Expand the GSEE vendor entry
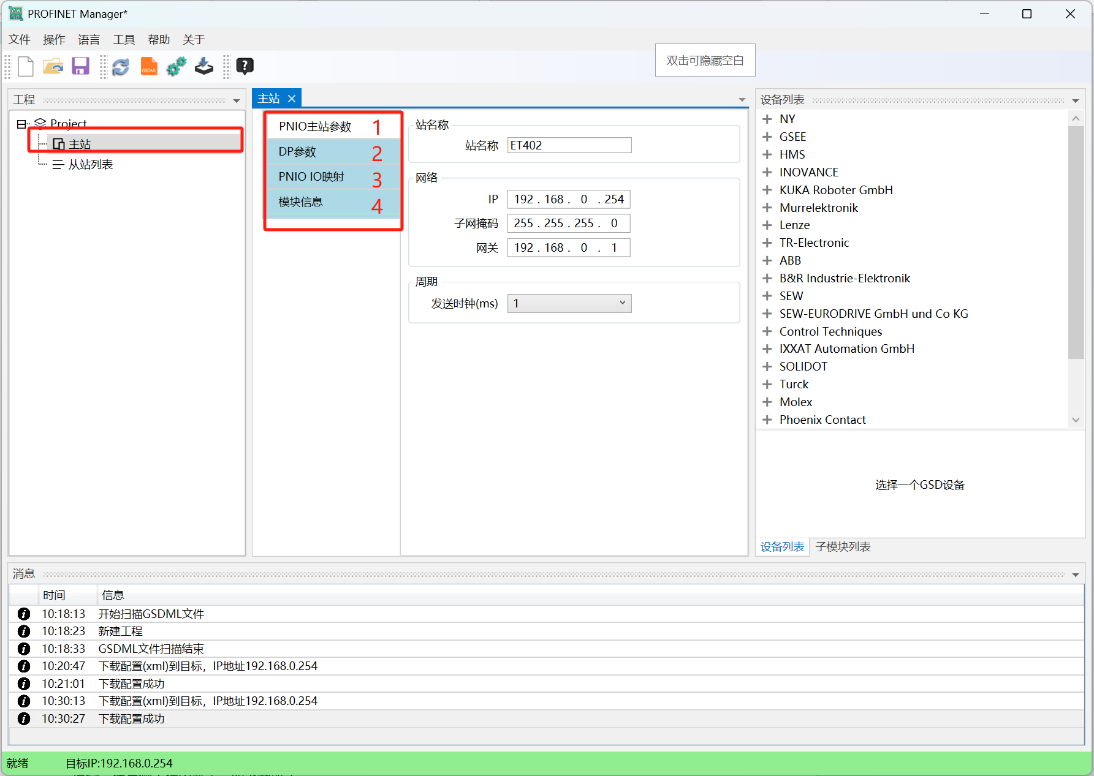Viewport: 1094px width, 776px height. (x=767, y=137)
